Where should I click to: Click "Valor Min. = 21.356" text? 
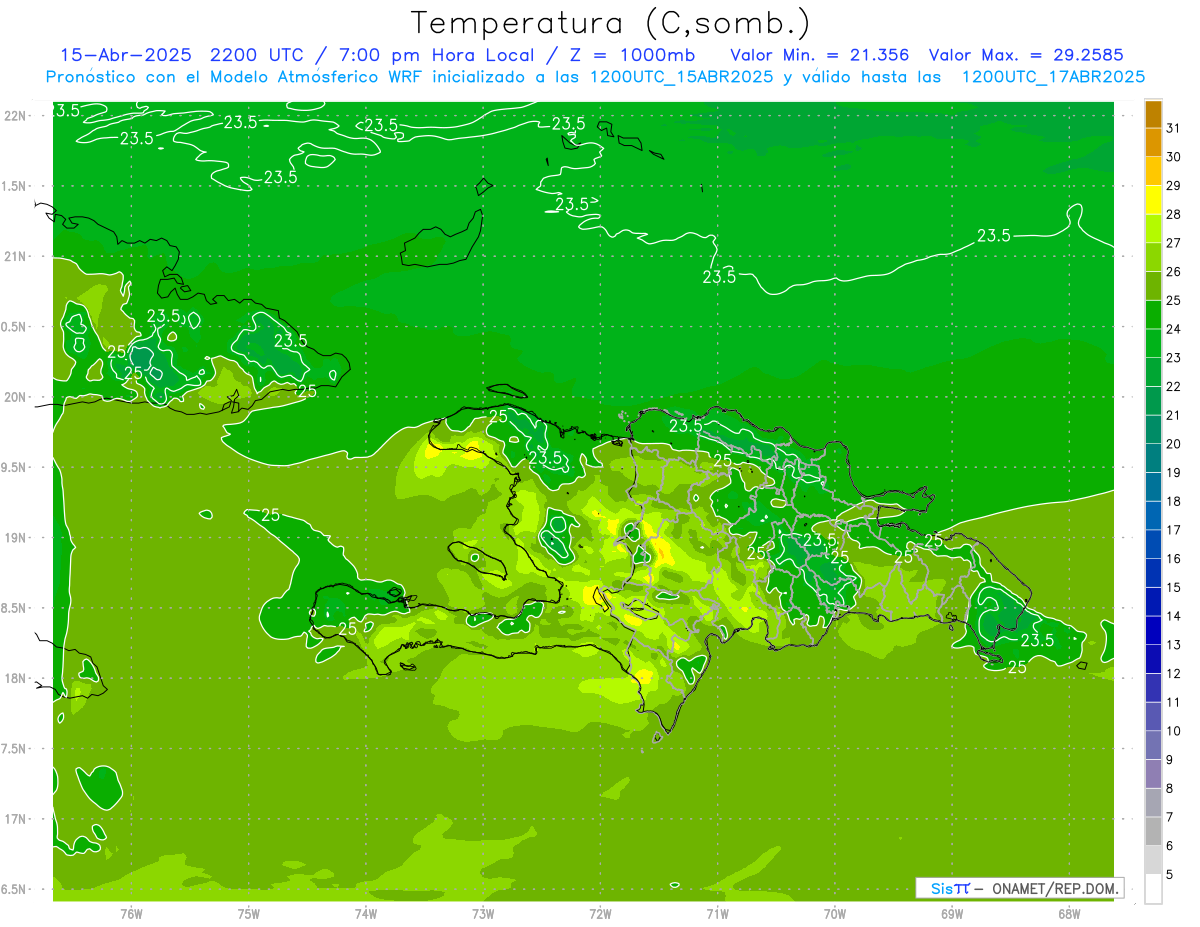pos(820,55)
